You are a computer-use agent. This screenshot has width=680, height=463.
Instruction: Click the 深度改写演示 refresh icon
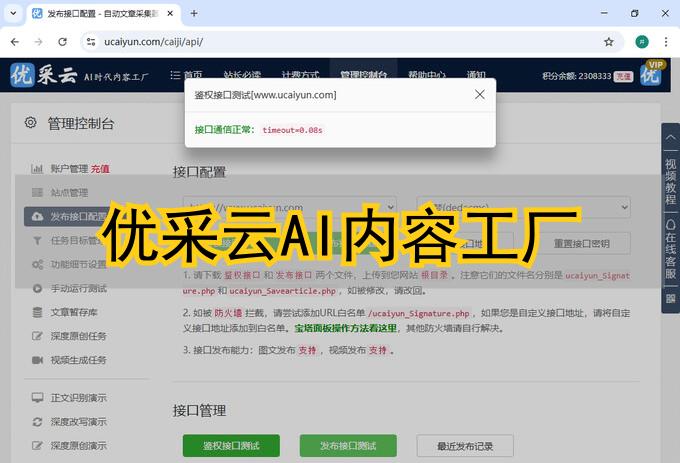[x=37, y=421]
